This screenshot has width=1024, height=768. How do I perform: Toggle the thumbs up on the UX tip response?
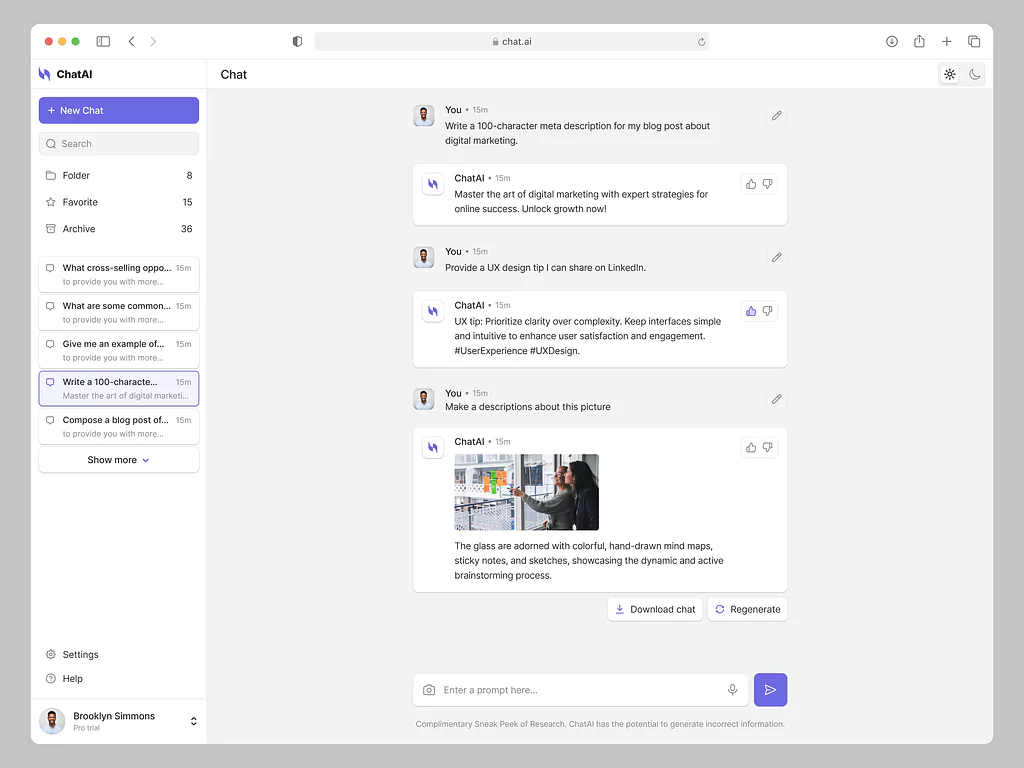coord(751,311)
